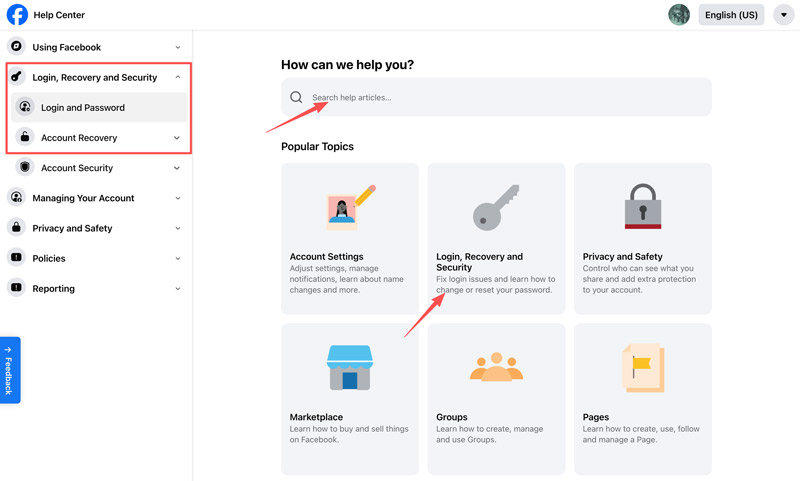Click the gray key illustration on Login card
Image resolution: width=800 pixels, height=481 pixels.
point(496,207)
